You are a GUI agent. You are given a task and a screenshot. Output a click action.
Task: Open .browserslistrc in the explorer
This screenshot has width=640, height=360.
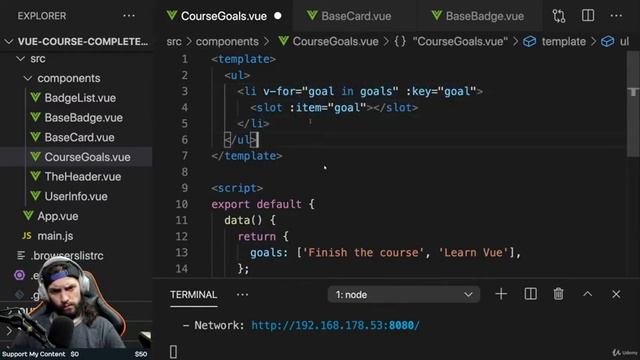click(67, 256)
